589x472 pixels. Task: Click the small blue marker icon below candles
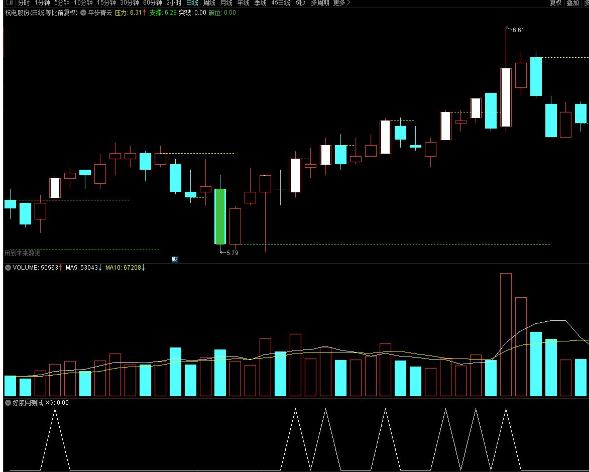(x=175, y=259)
